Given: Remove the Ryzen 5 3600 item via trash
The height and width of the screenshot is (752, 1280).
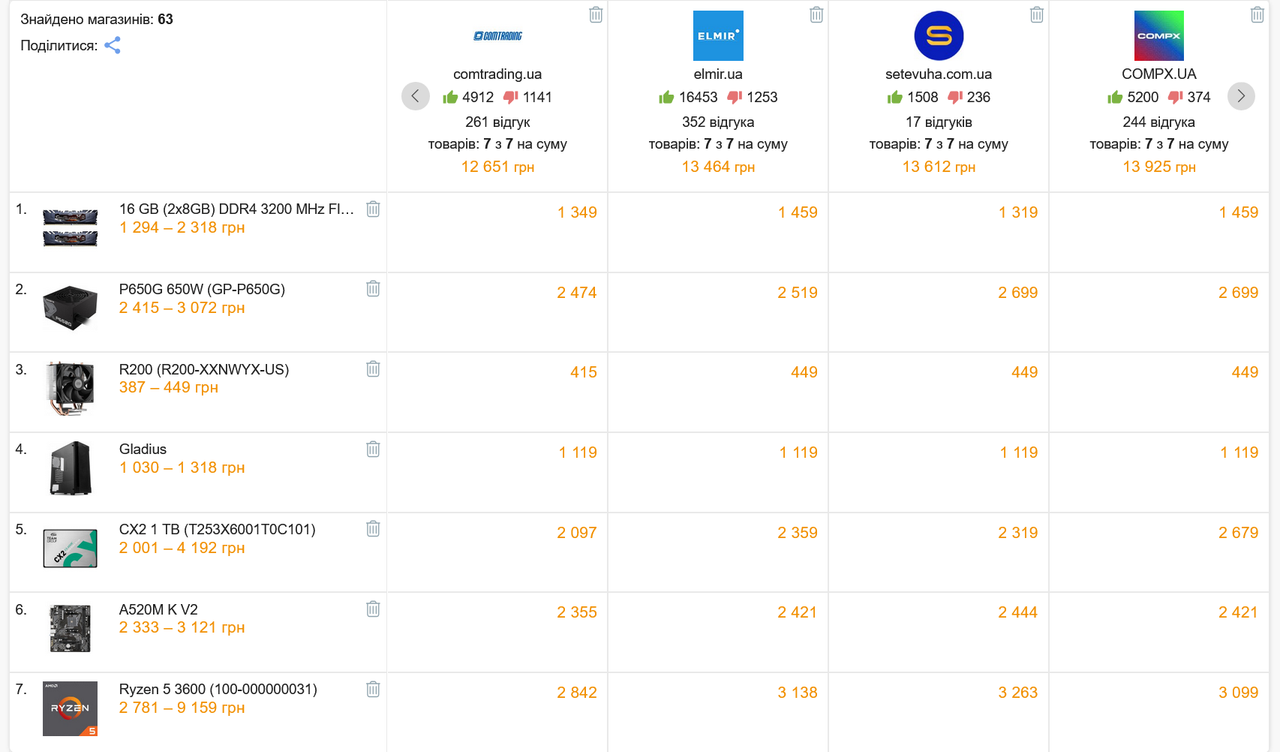Looking at the screenshot, I should tap(373, 689).
